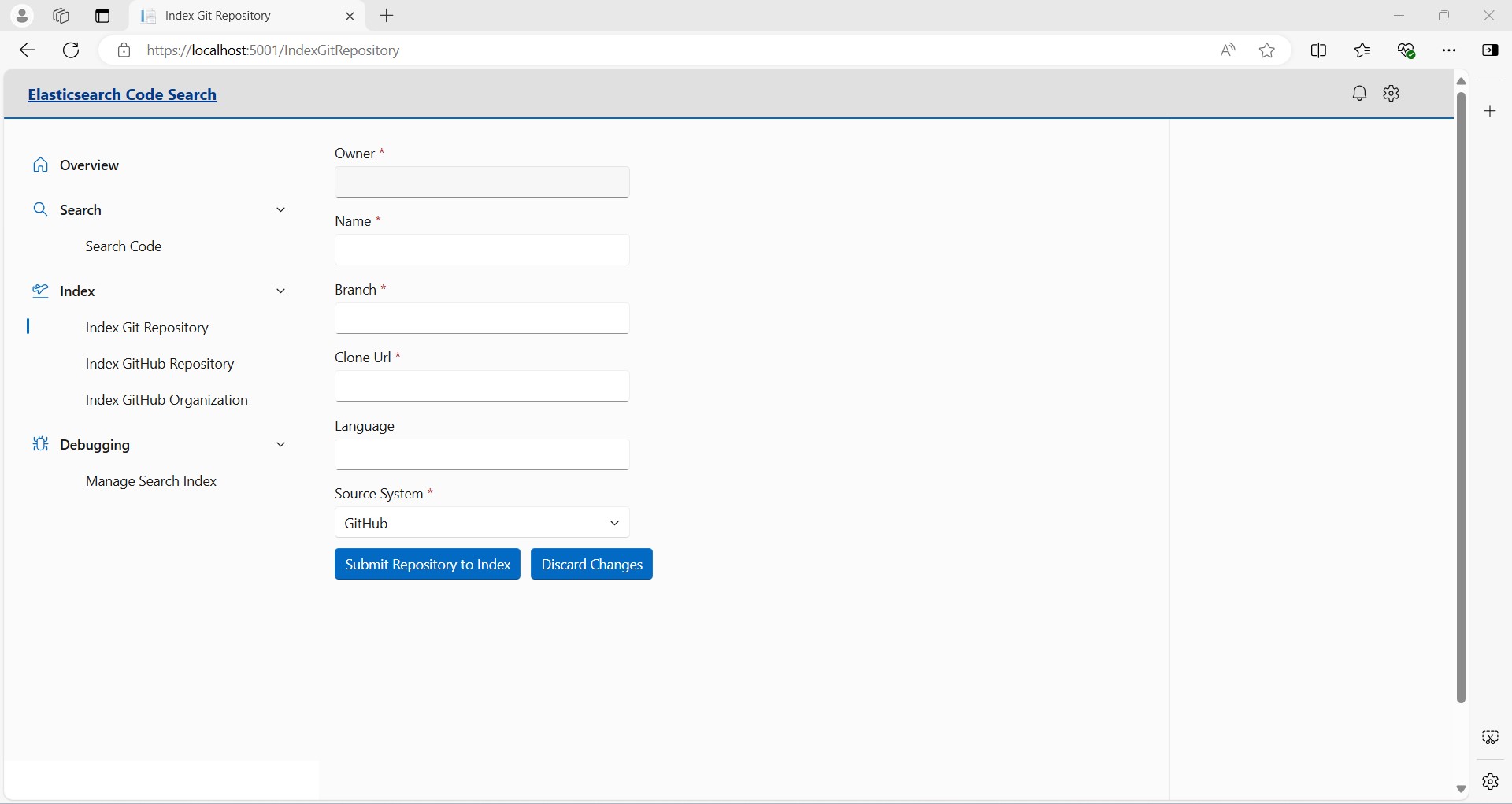Close the Index Git Repository tab
The width and height of the screenshot is (1512, 804).
tap(350, 16)
